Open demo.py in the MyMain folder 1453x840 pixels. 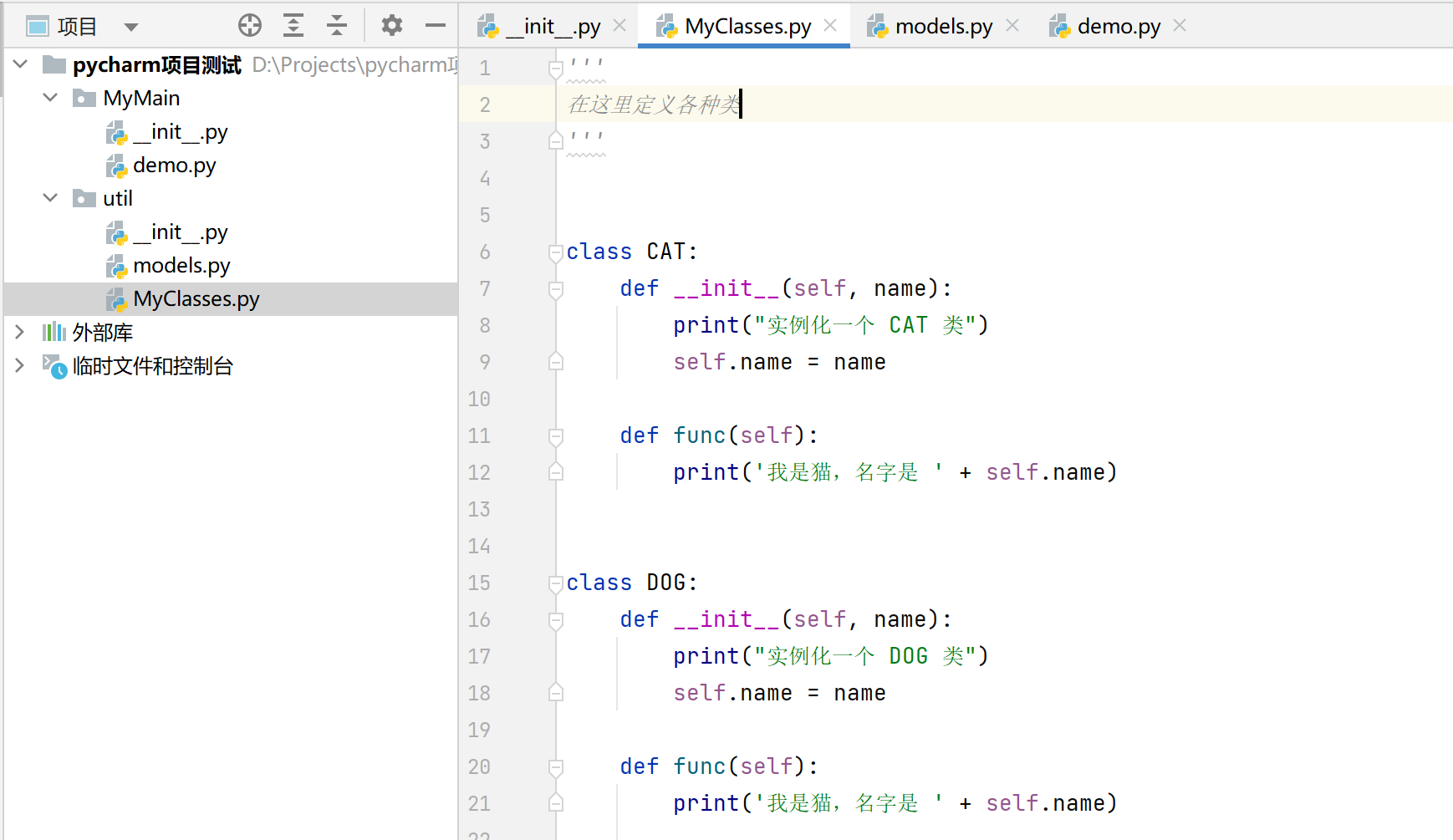pos(174,165)
